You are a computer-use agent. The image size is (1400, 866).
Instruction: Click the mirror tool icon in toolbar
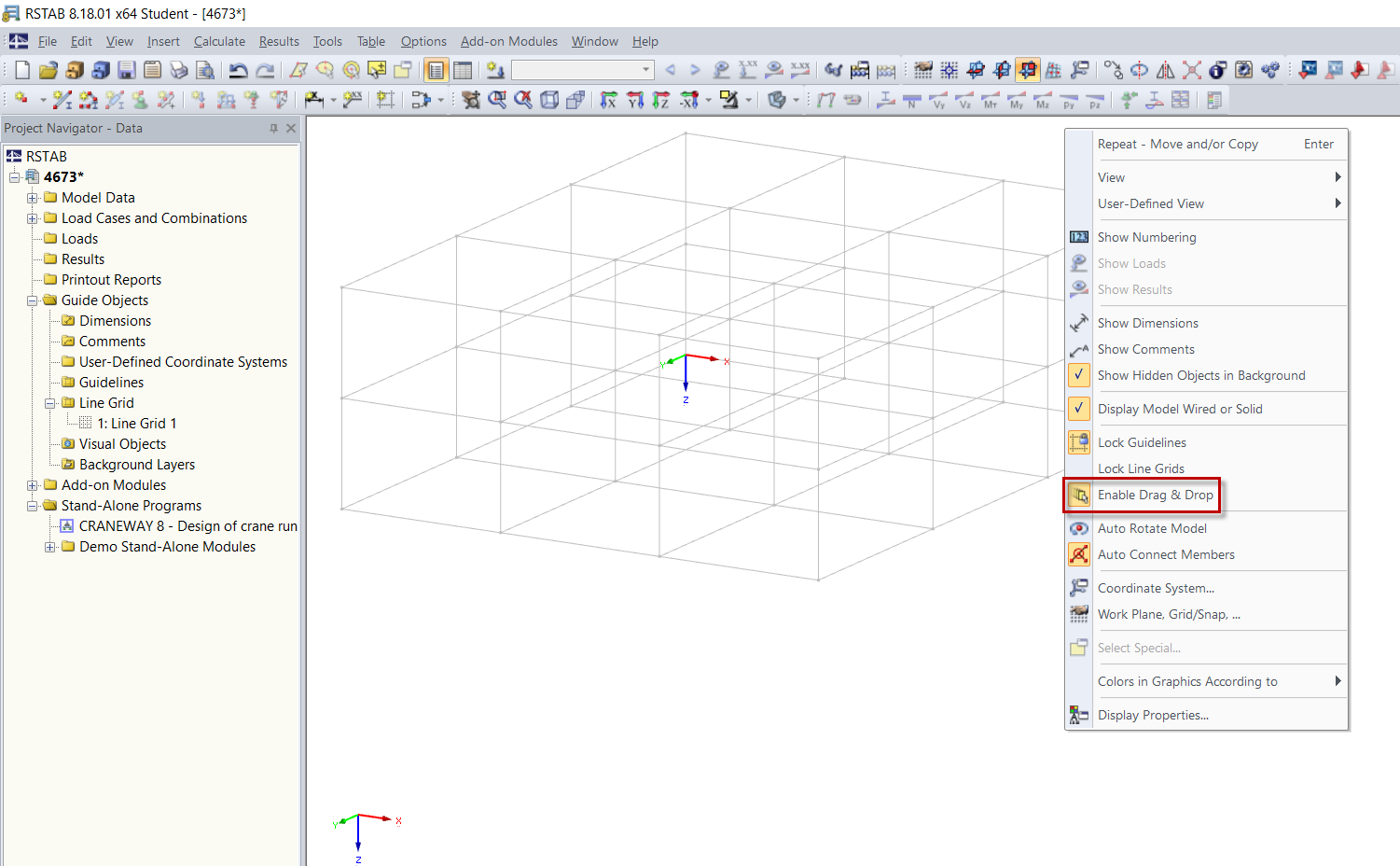point(1166,70)
